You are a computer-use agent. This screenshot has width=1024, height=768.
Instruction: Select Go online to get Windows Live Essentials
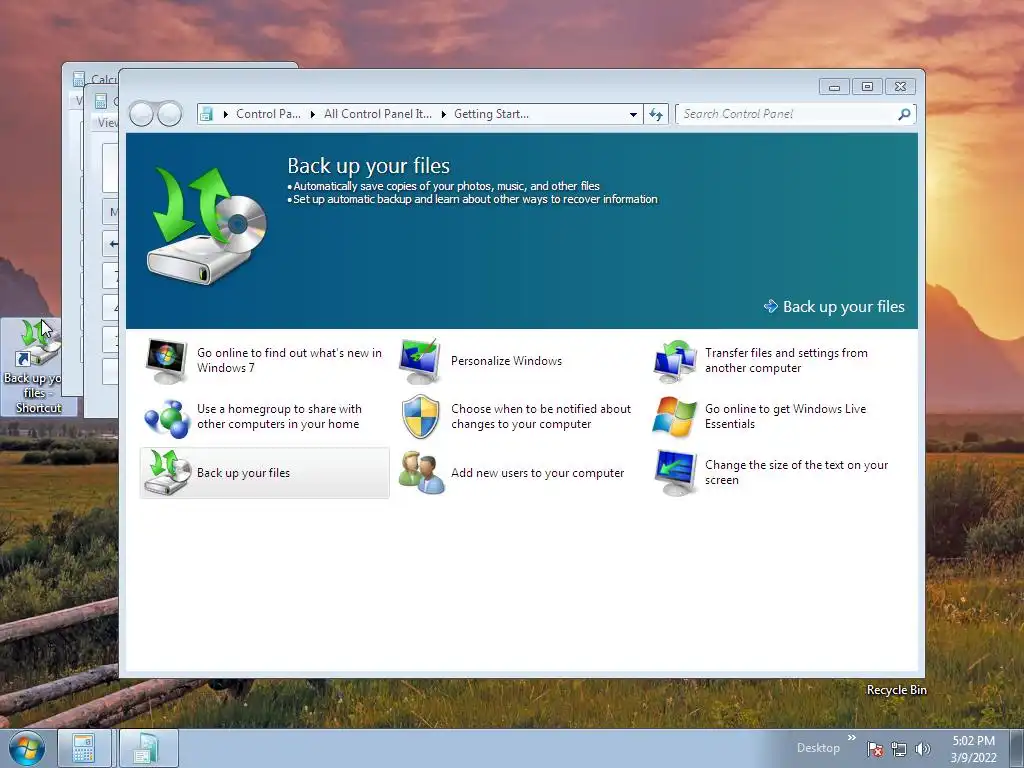[x=786, y=416]
